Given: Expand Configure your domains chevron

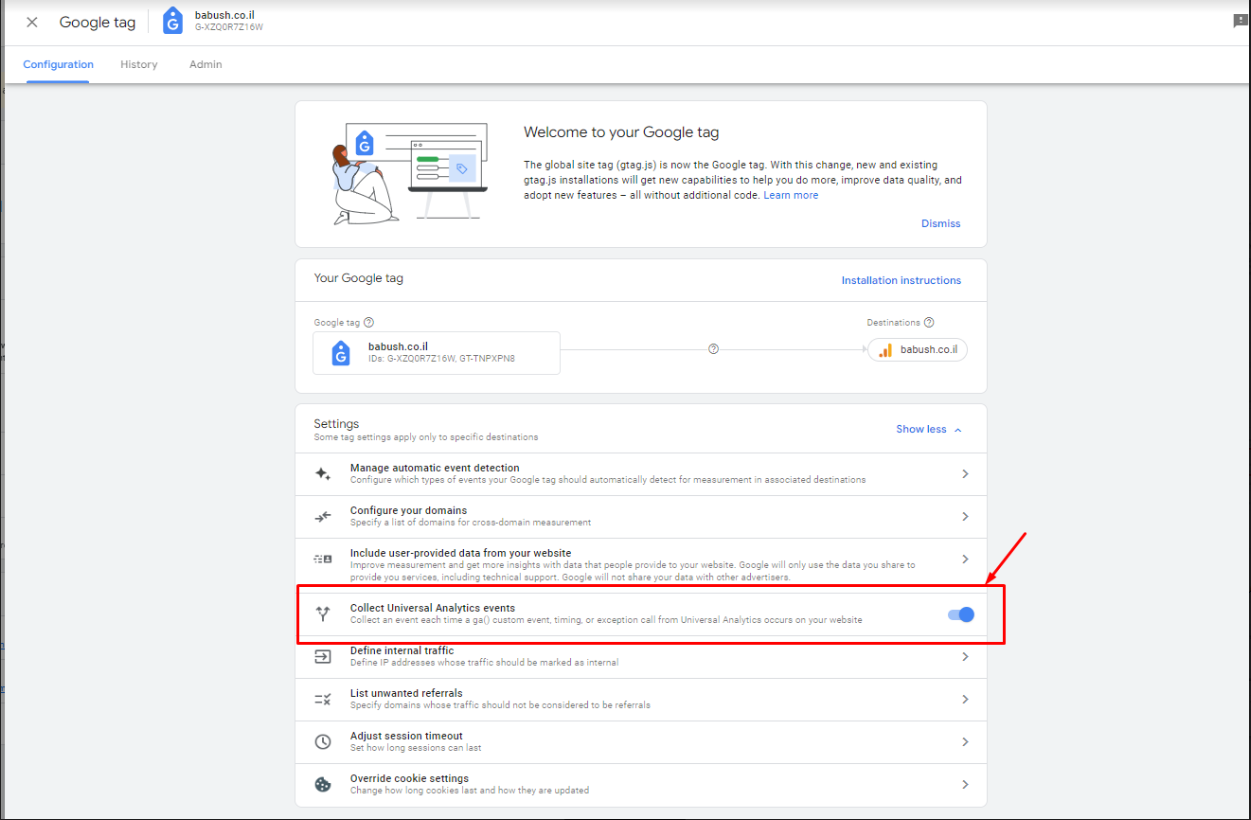Looking at the screenshot, I should tap(965, 517).
